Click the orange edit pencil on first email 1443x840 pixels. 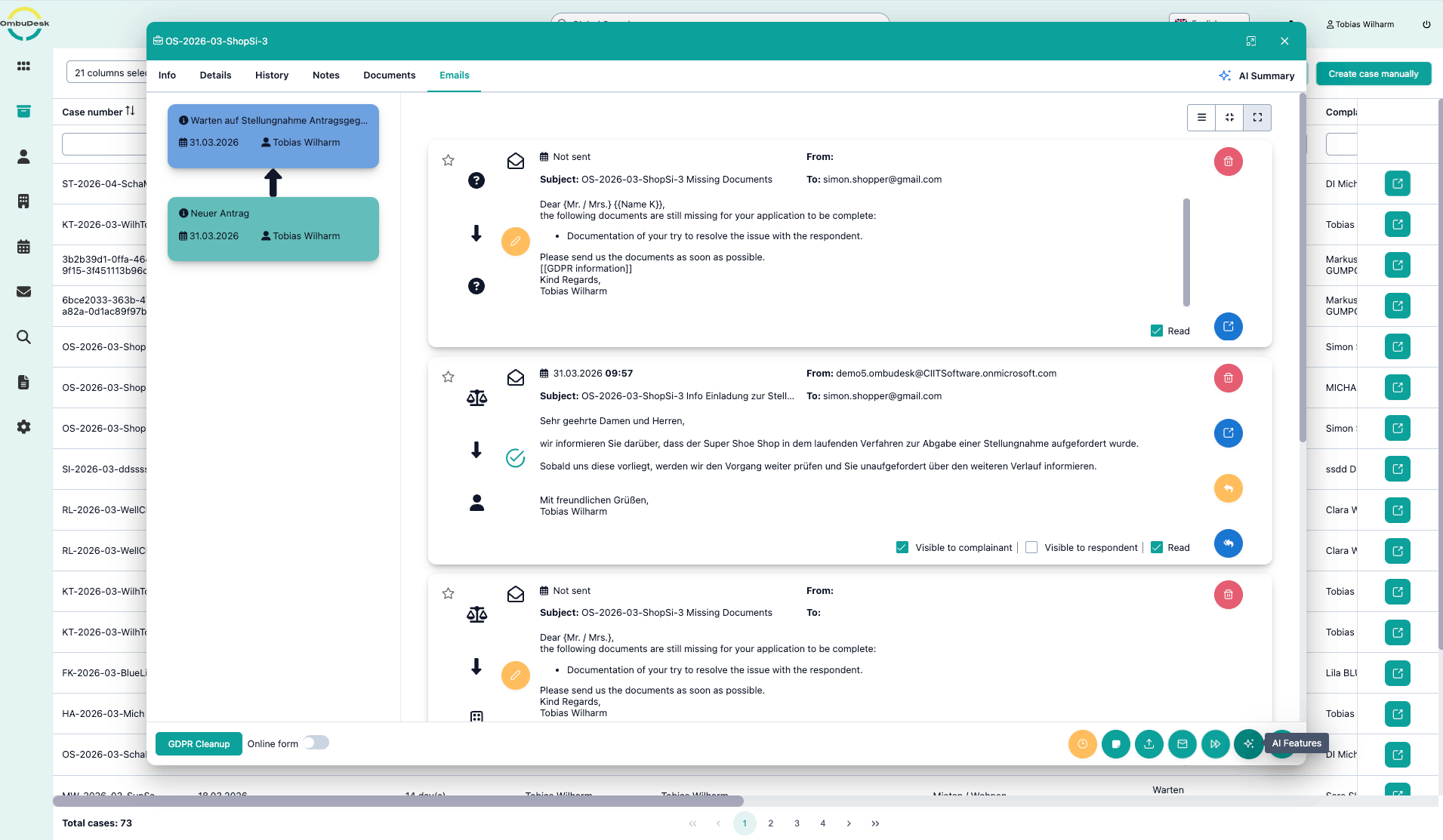(x=516, y=242)
